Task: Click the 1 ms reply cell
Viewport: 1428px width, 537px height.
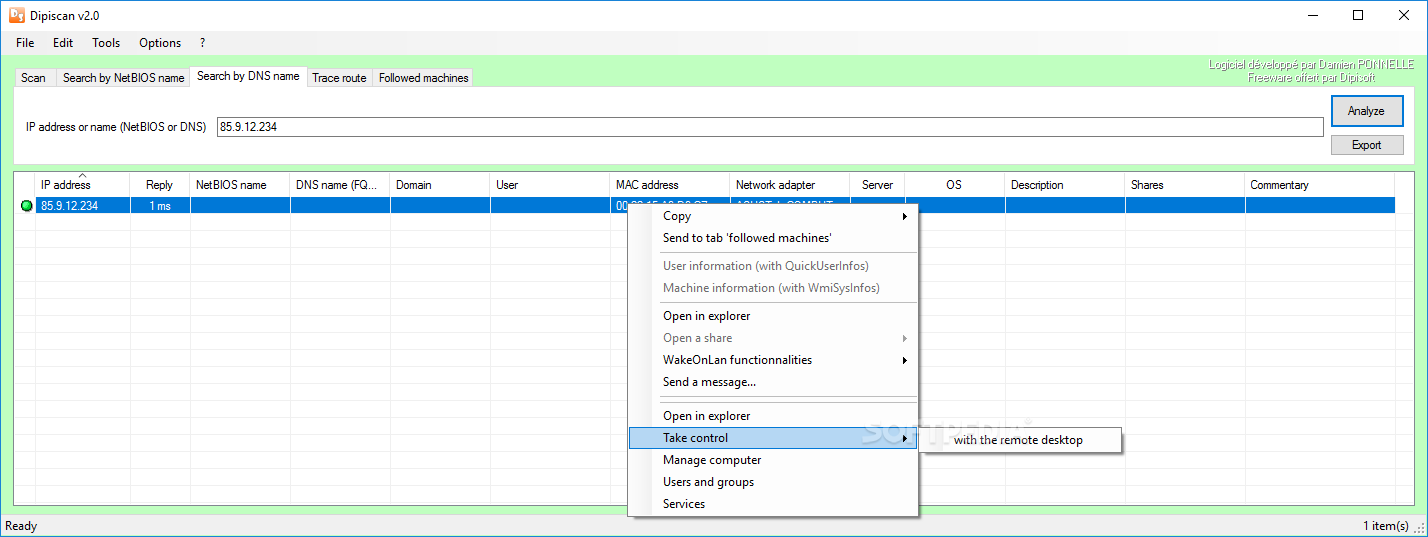Action: [160, 206]
